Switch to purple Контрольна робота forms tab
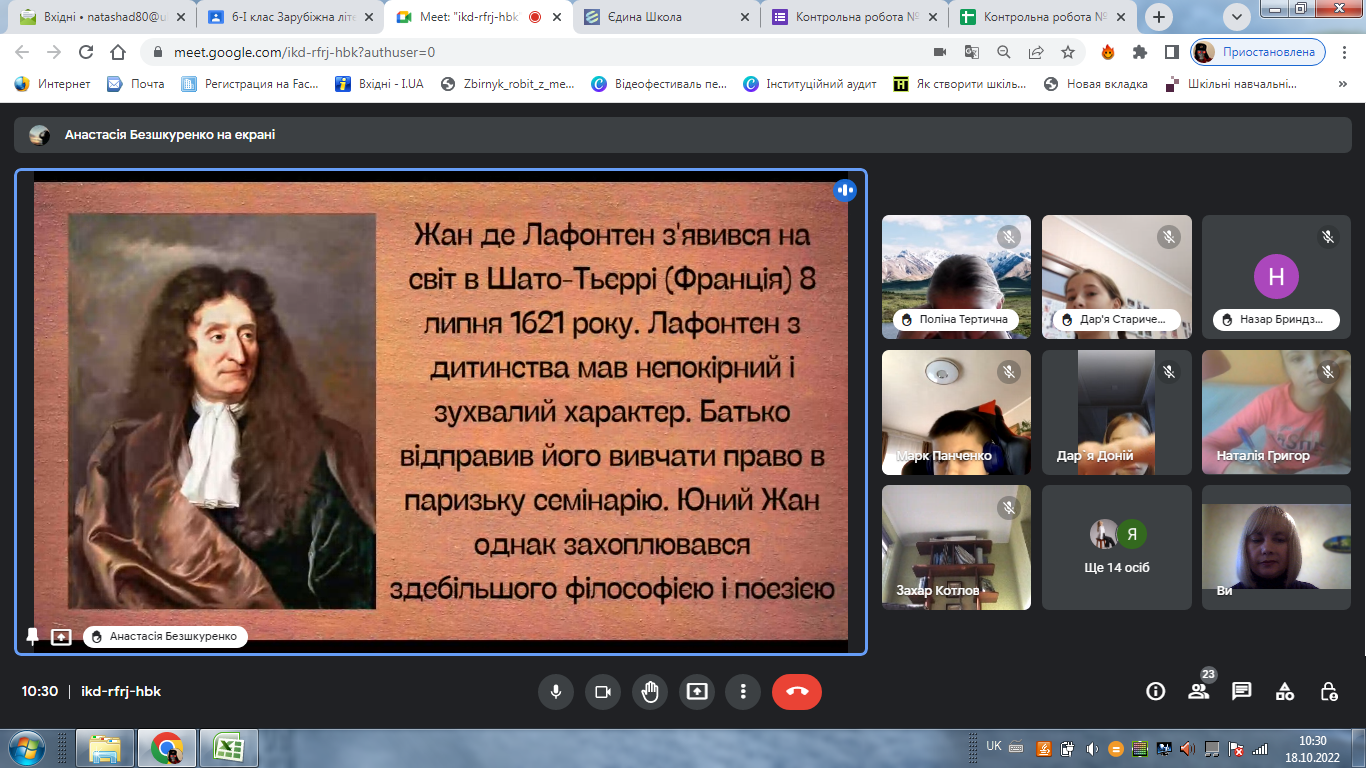Viewport: 1366px width, 768px height. pos(855,17)
